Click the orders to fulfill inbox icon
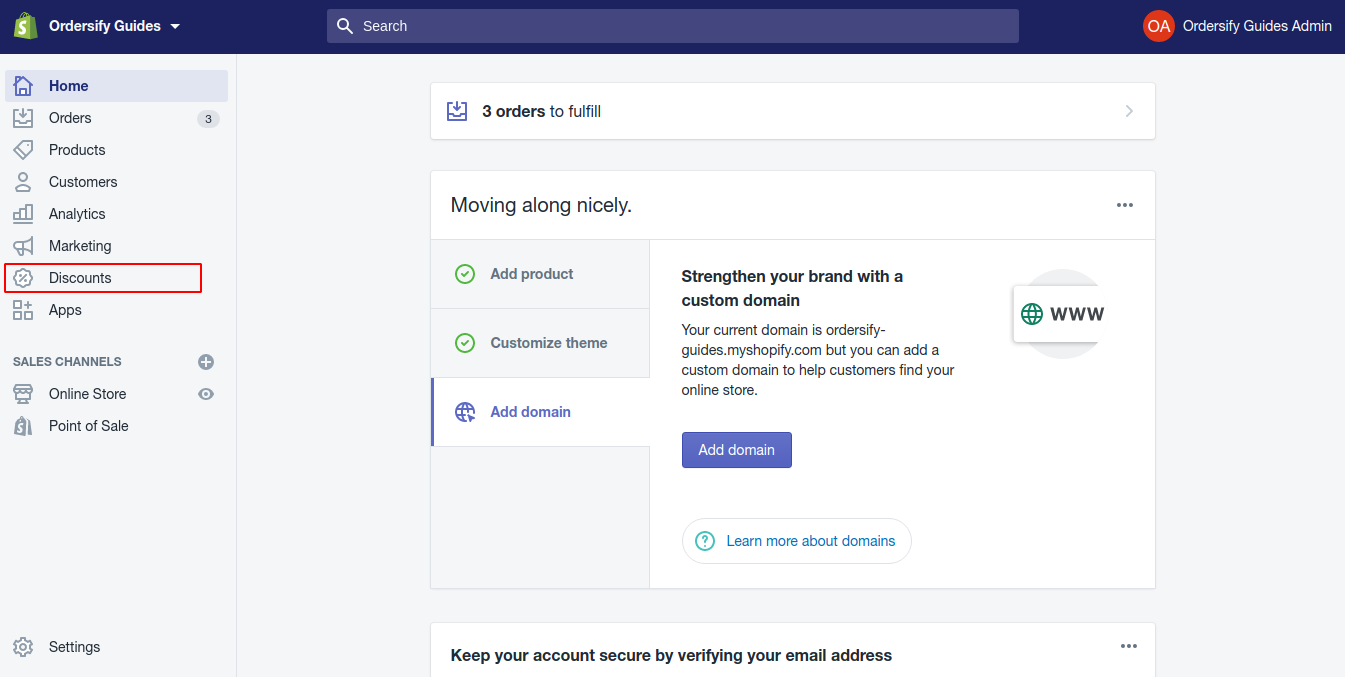1345x677 pixels. 457,111
